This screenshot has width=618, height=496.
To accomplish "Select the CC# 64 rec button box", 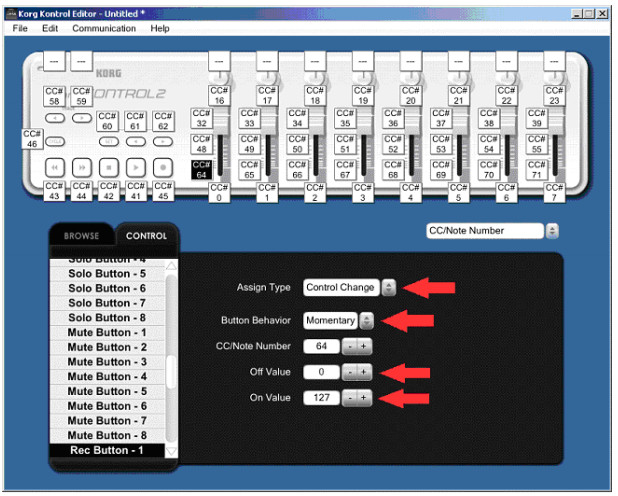I will point(201,170).
